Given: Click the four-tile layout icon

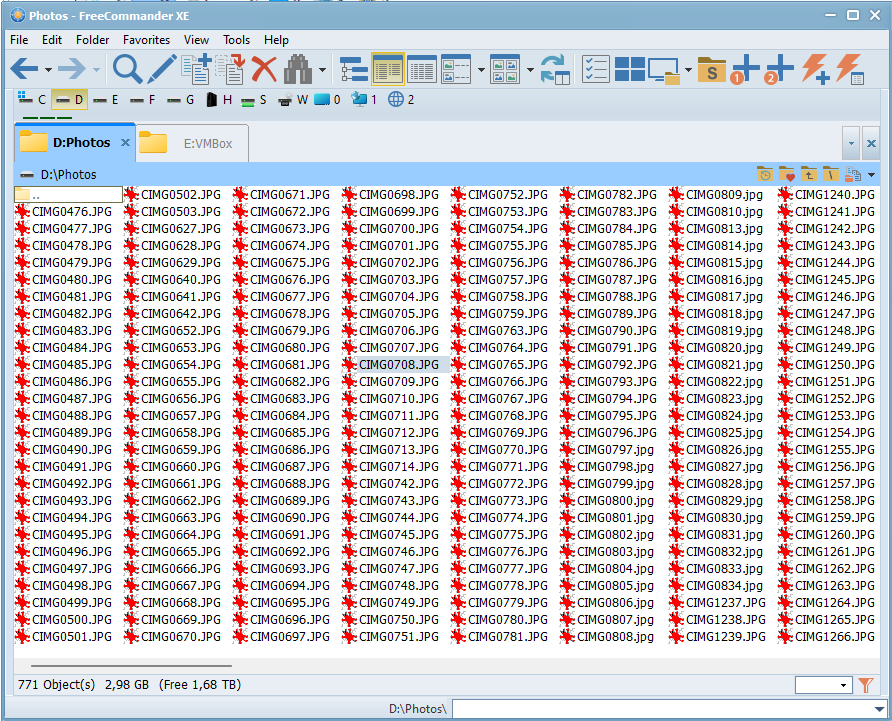Looking at the screenshot, I should (x=630, y=69).
